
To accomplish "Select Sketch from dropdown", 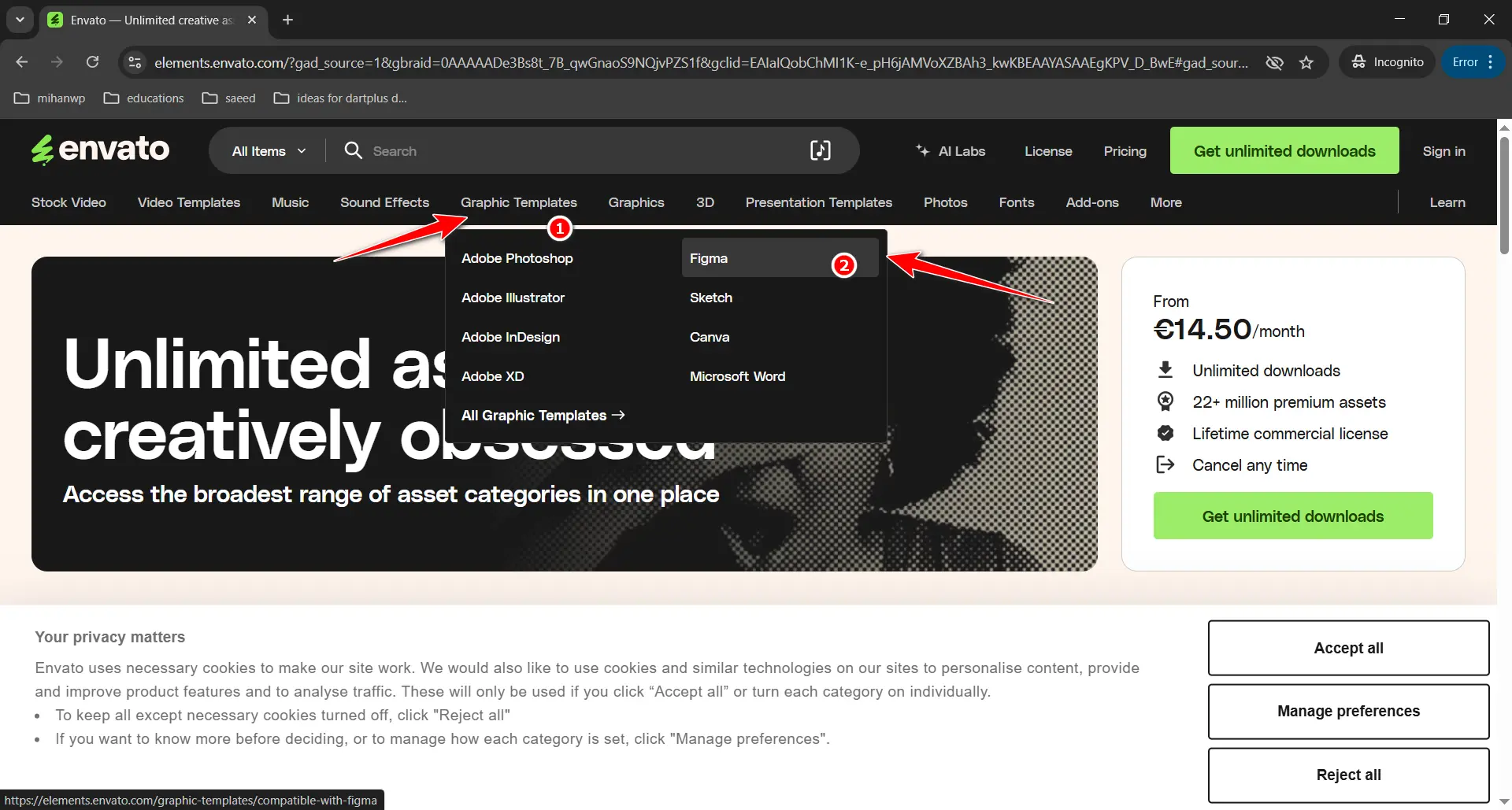I will click(x=710, y=298).
